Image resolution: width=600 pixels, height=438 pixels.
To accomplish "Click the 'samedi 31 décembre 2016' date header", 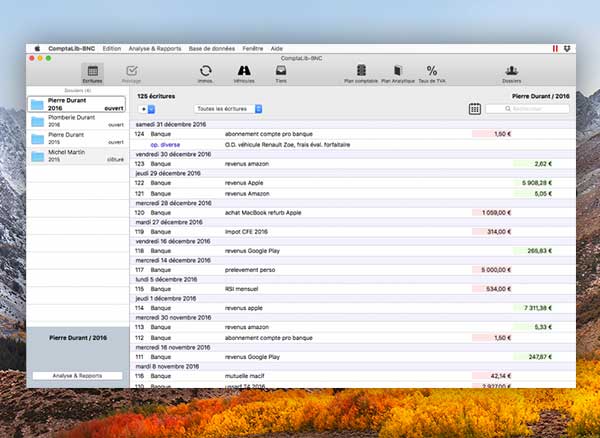I will point(171,124).
